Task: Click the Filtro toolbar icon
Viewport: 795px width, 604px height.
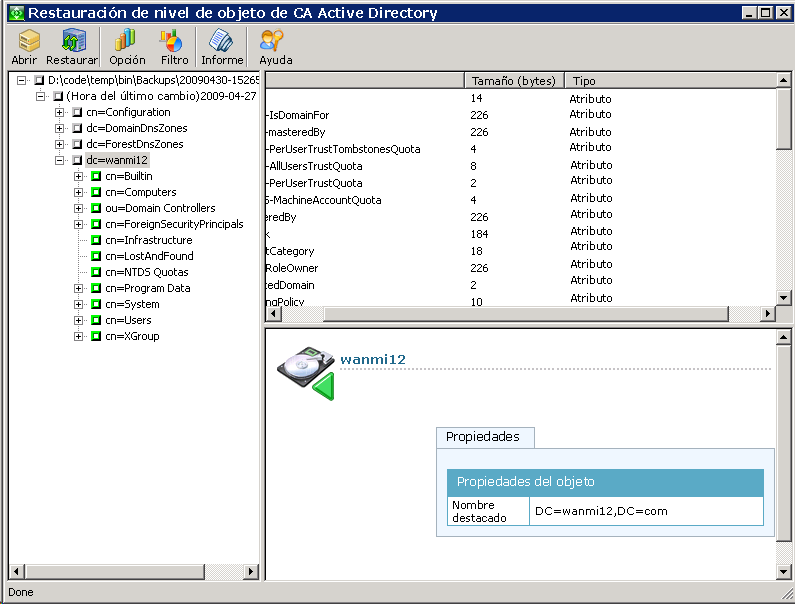Action: click(x=174, y=41)
